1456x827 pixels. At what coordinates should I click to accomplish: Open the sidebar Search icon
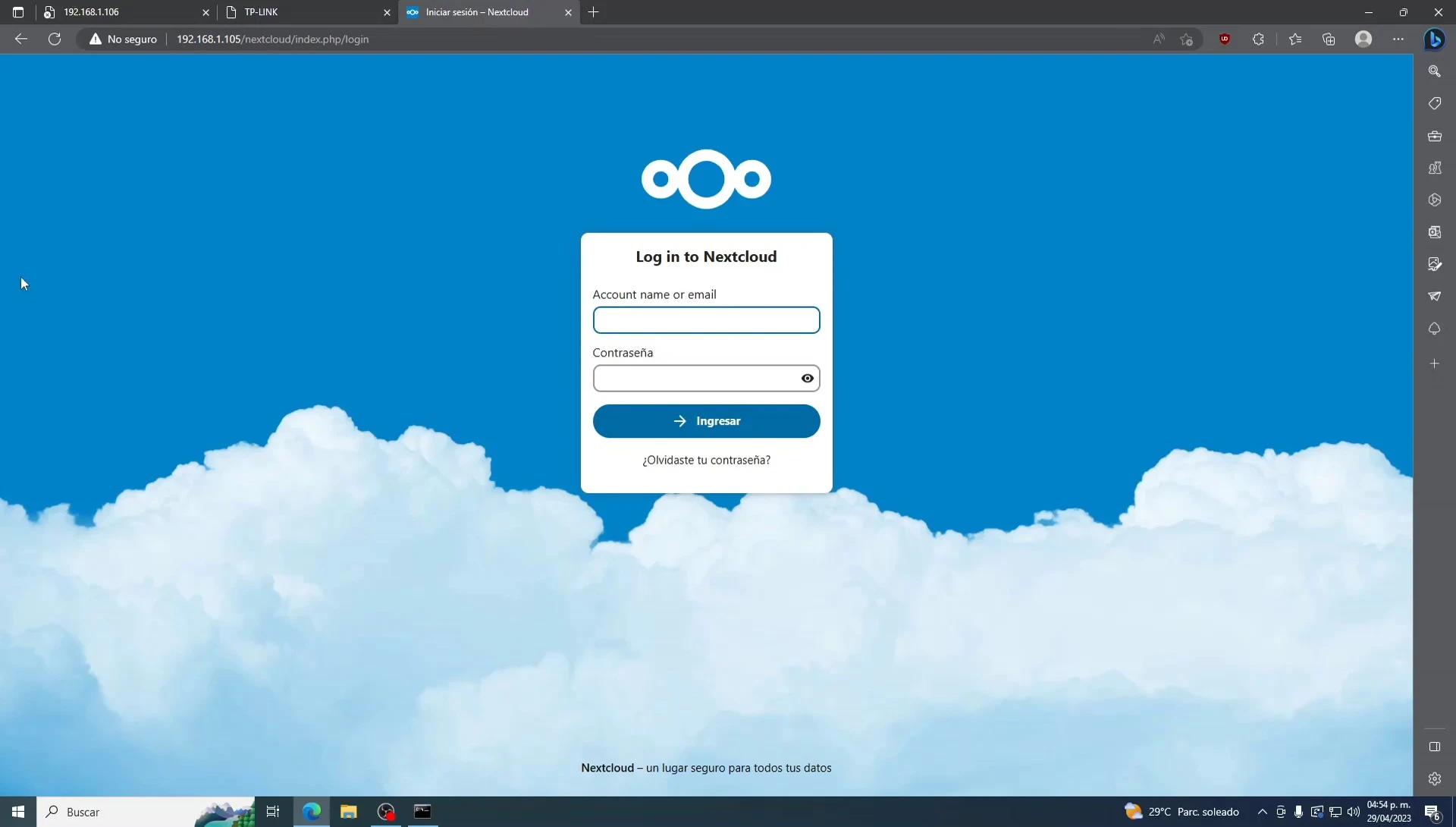(1435, 71)
